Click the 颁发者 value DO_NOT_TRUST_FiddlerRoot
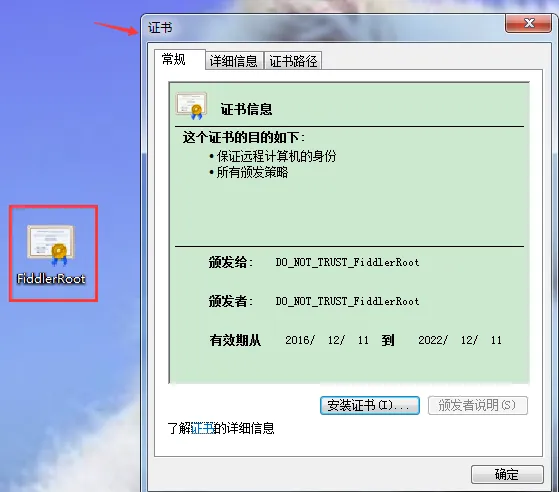 click(347, 301)
